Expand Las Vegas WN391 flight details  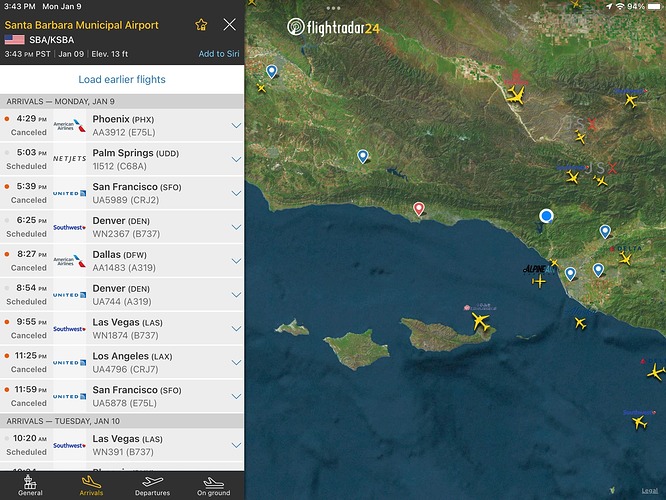coord(236,445)
